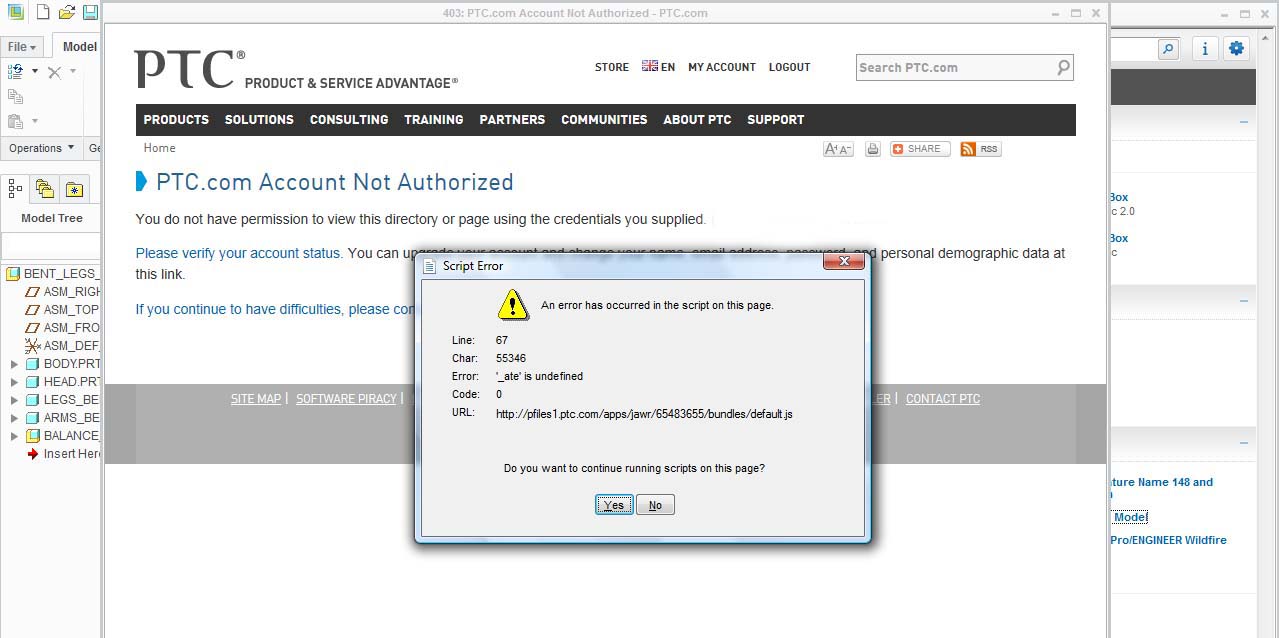Image resolution: width=1279 pixels, height=638 pixels.
Task: Click the LOGOUT link
Action: coord(789,67)
